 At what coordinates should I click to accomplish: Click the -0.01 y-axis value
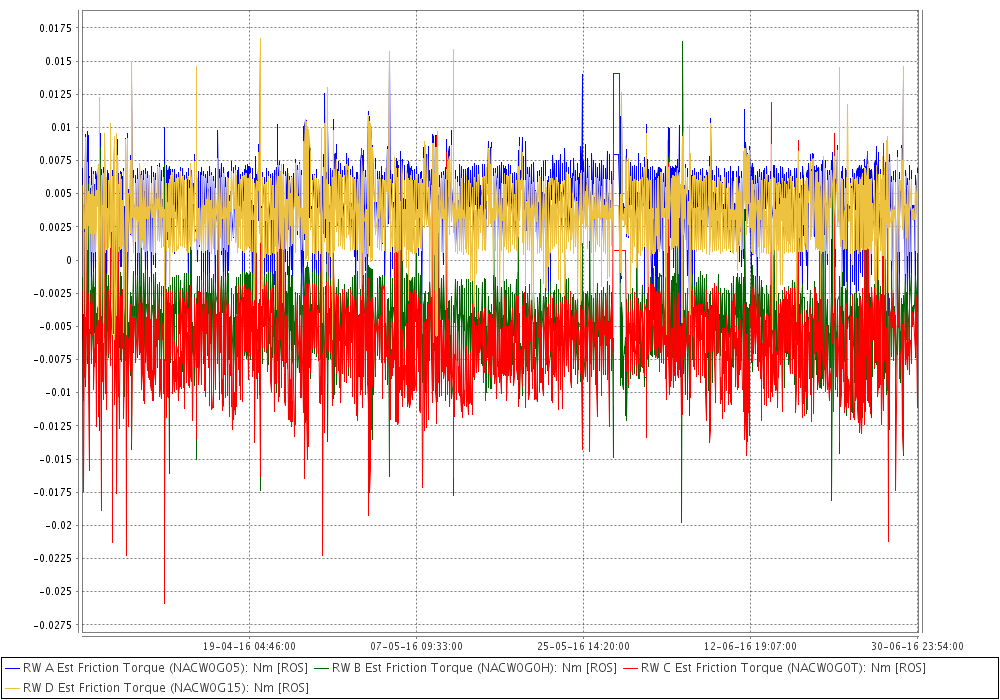click(x=58, y=393)
